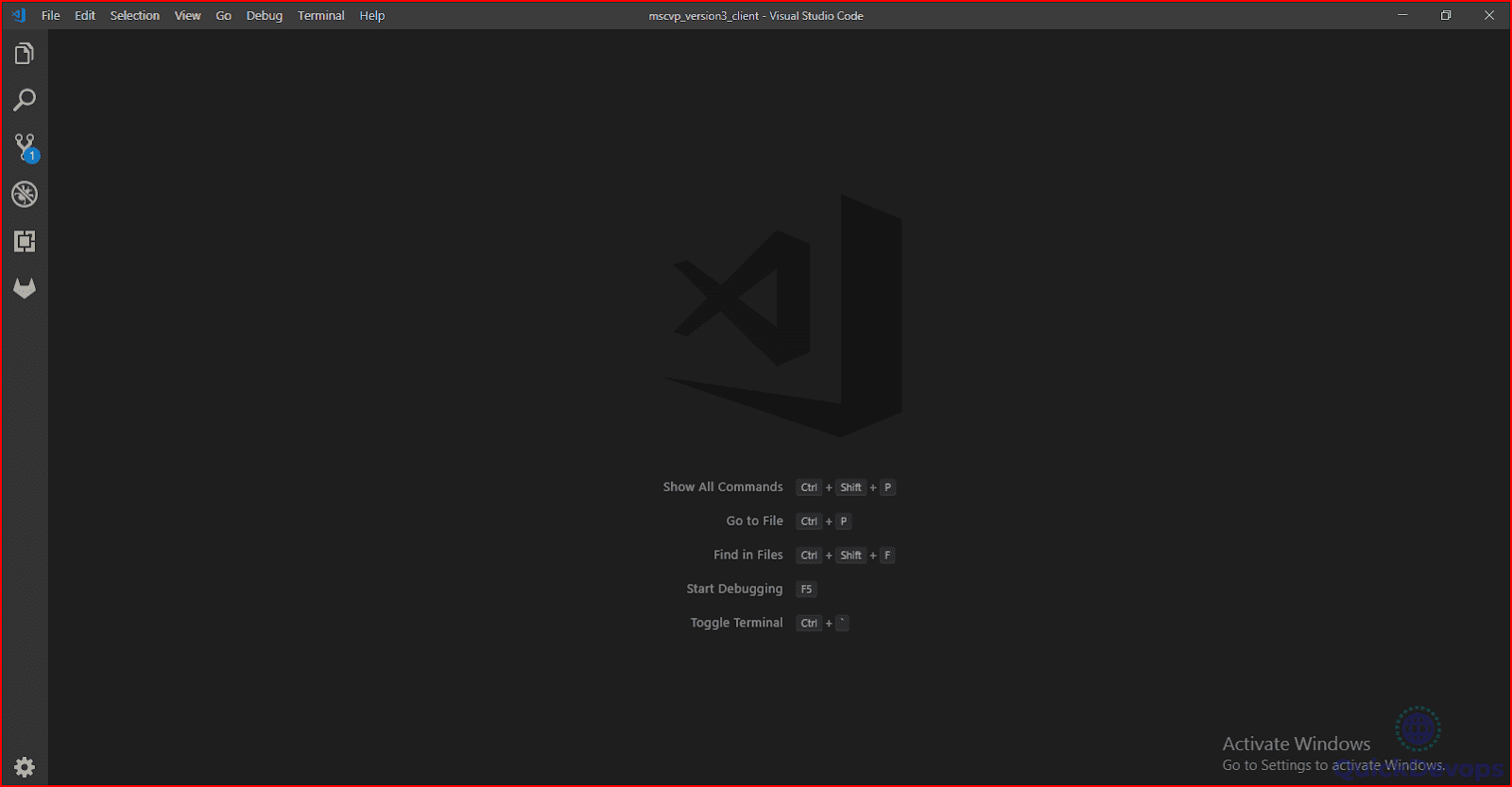The height and width of the screenshot is (787, 1512).
Task: Restore down the VS Code window
Action: (x=1446, y=15)
